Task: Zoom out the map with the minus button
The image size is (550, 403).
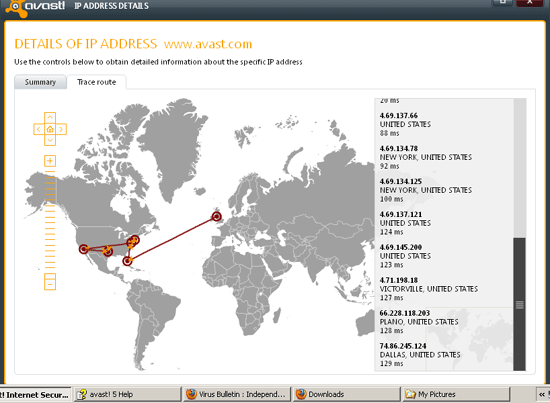Action: point(50,282)
